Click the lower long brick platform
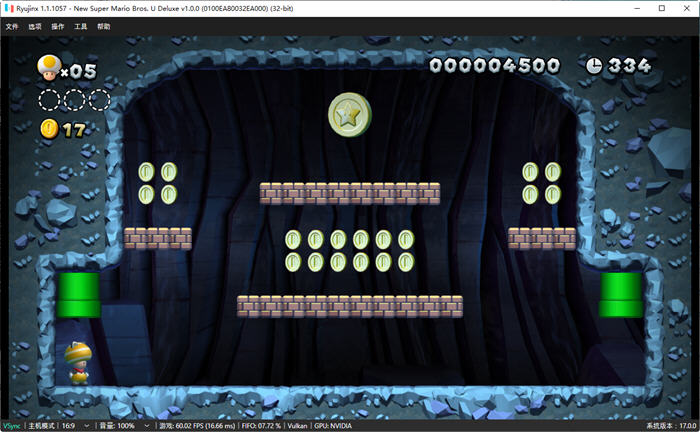Screen dimensions: 700x432 350,306
